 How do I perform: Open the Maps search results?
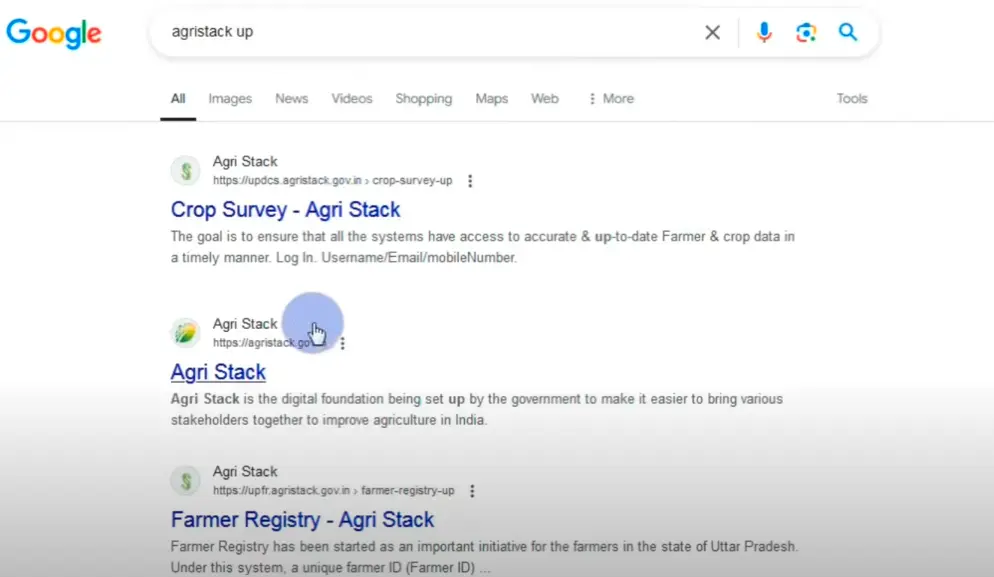point(491,98)
